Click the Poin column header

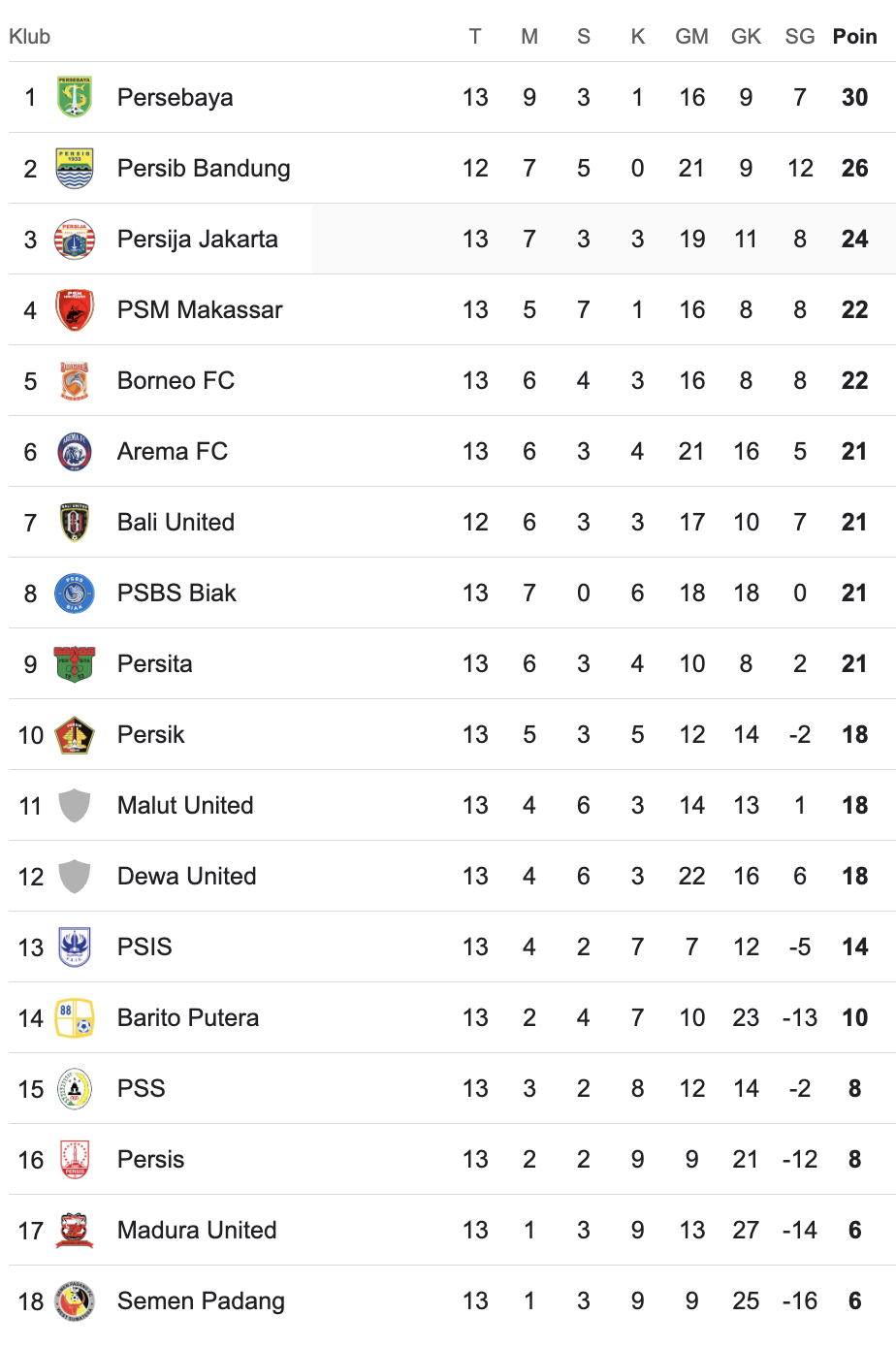coord(854,36)
